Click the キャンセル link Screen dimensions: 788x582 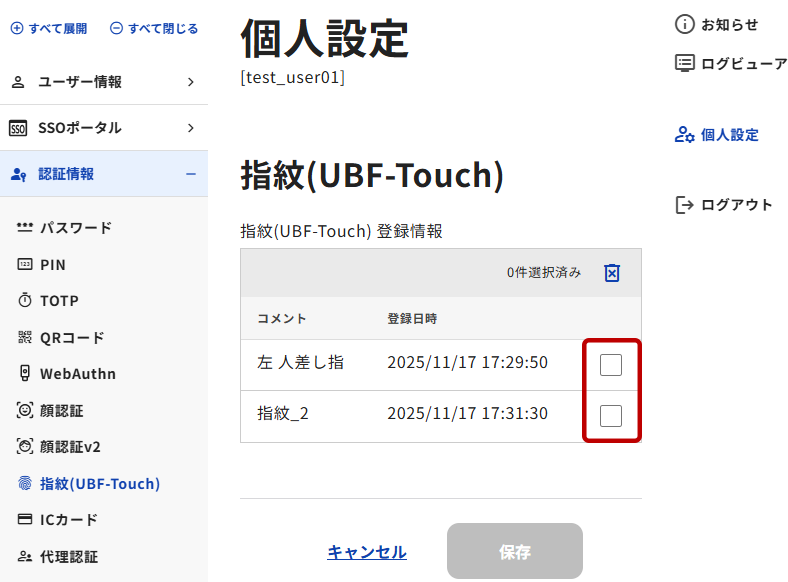(x=367, y=552)
